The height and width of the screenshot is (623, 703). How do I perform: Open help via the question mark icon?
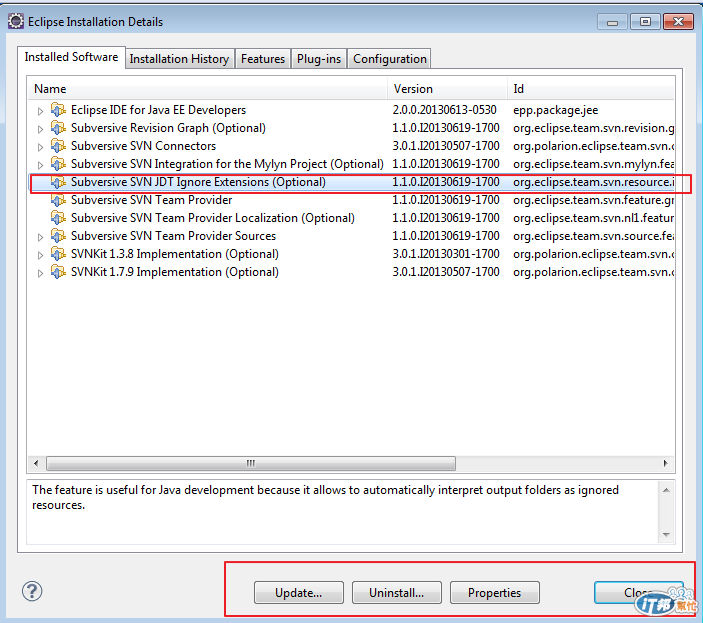tap(32, 591)
